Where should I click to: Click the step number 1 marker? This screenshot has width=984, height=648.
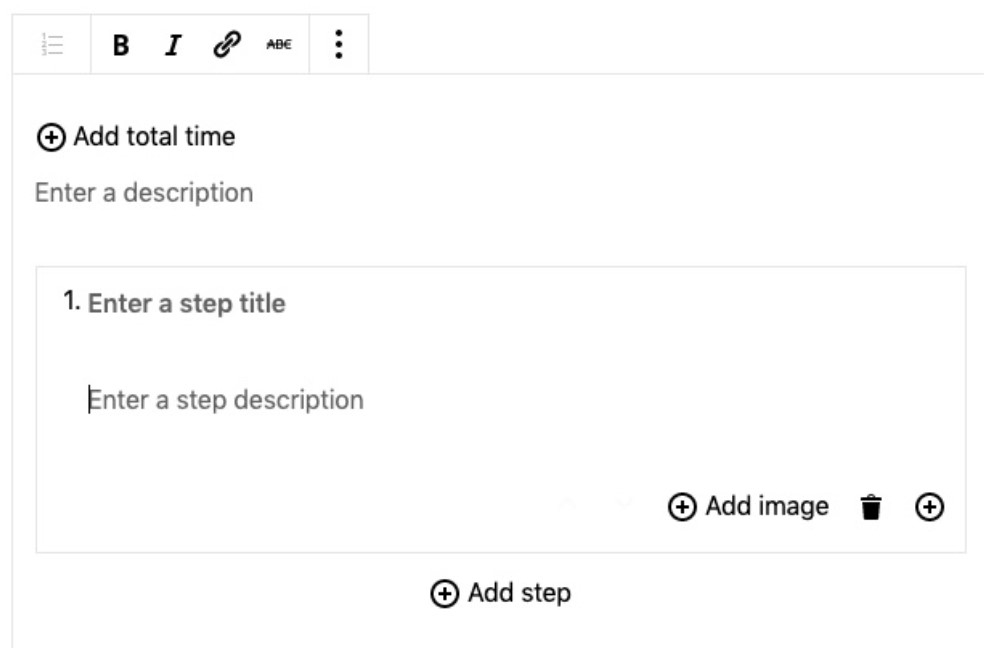[71, 302]
